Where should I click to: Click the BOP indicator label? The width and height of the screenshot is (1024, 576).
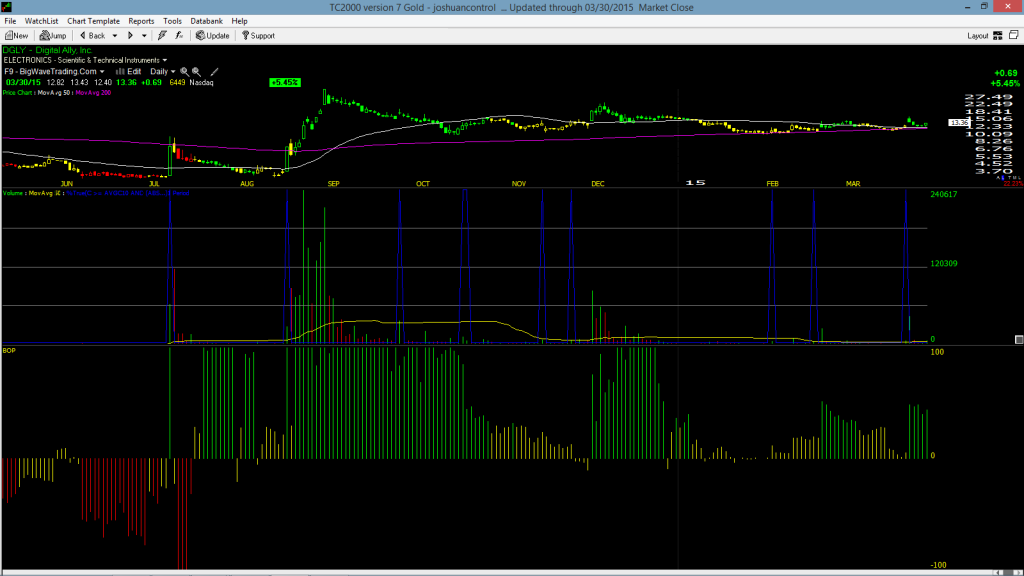(8, 351)
